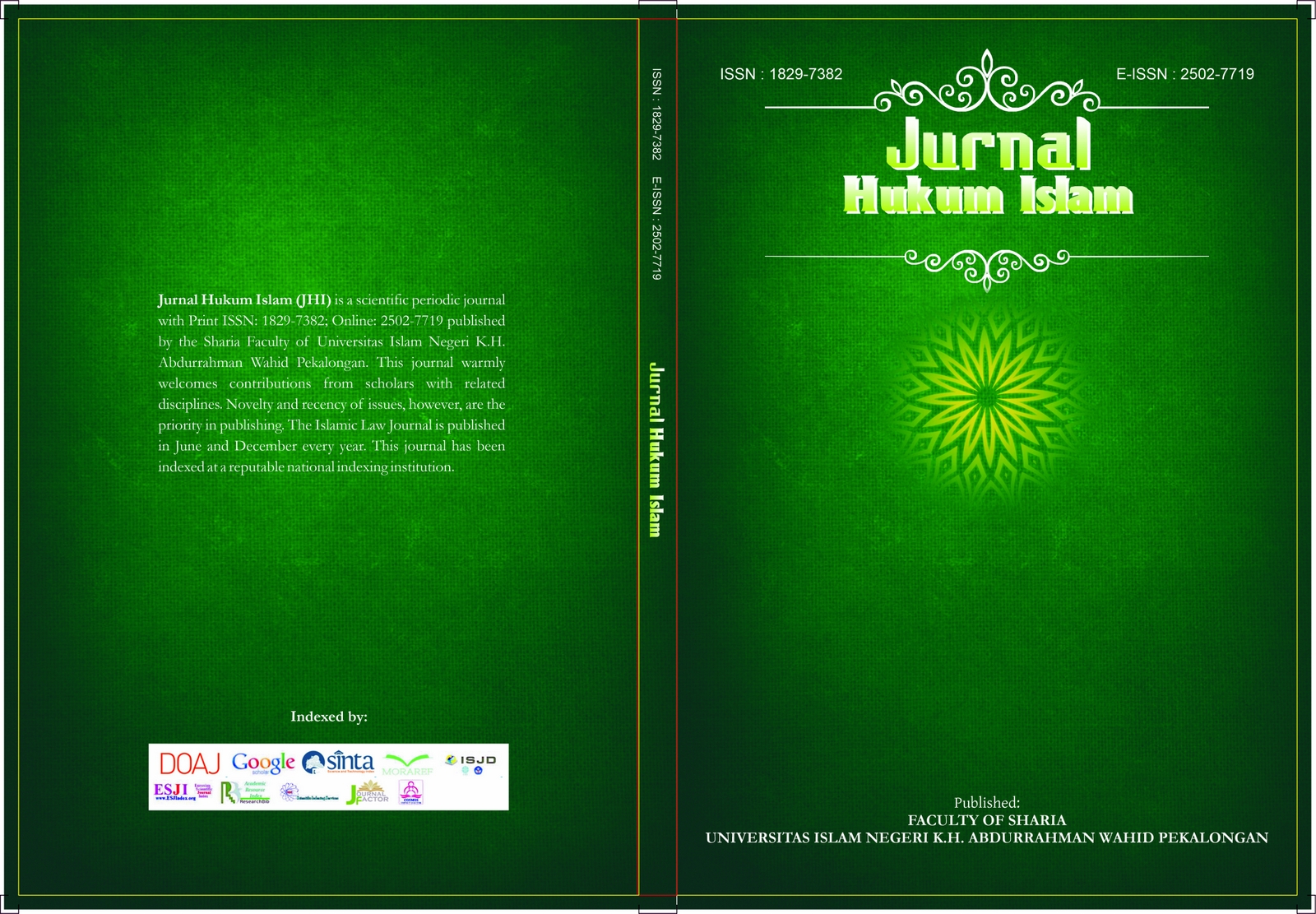The height and width of the screenshot is (914, 1316).
Task: Select the Academic Resource Index logo
Action: 256,789
